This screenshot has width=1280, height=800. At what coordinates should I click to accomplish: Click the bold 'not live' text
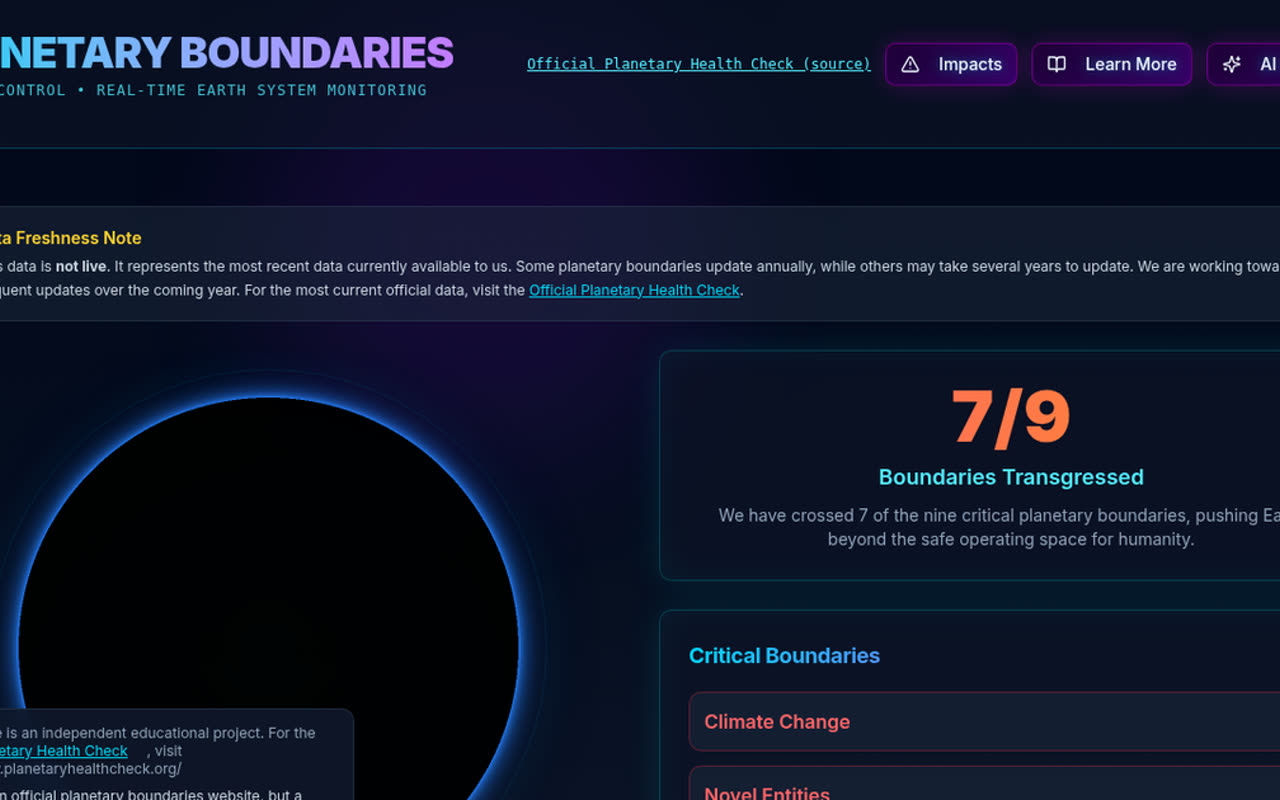point(81,267)
